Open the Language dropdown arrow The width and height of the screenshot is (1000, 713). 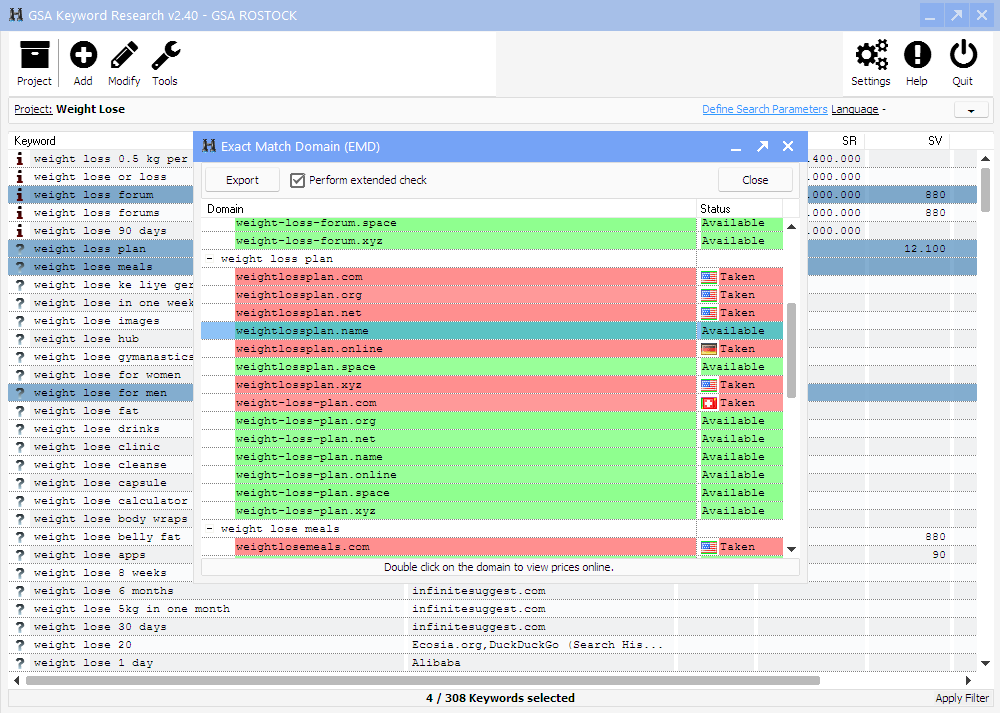(970, 110)
